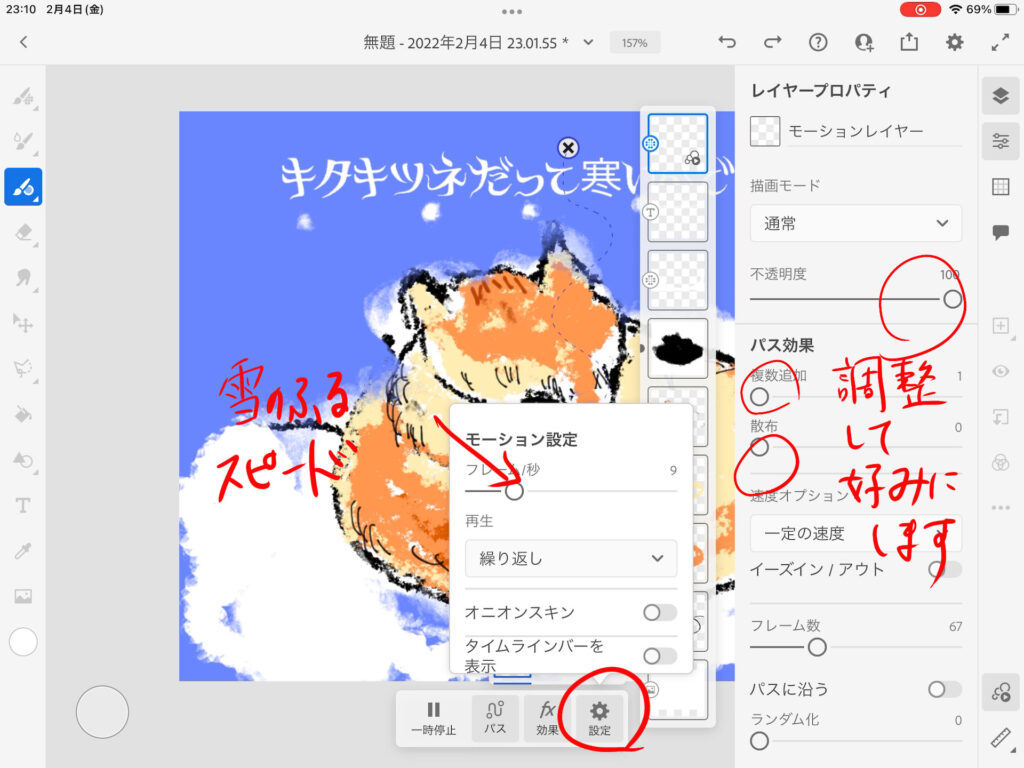Image resolution: width=1024 pixels, height=768 pixels.
Task: Turn on パスに沿う toggle
Action: [x=944, y=689]
